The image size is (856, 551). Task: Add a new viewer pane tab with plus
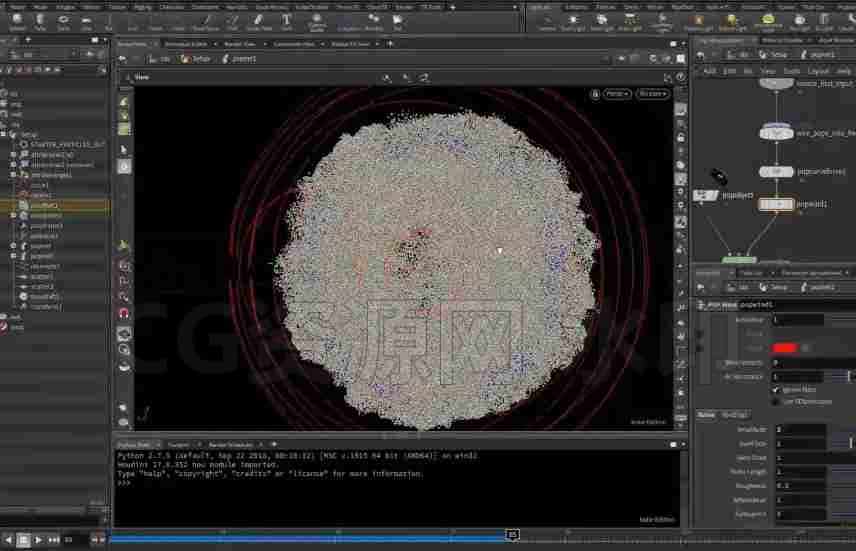[x=390, y=44]
